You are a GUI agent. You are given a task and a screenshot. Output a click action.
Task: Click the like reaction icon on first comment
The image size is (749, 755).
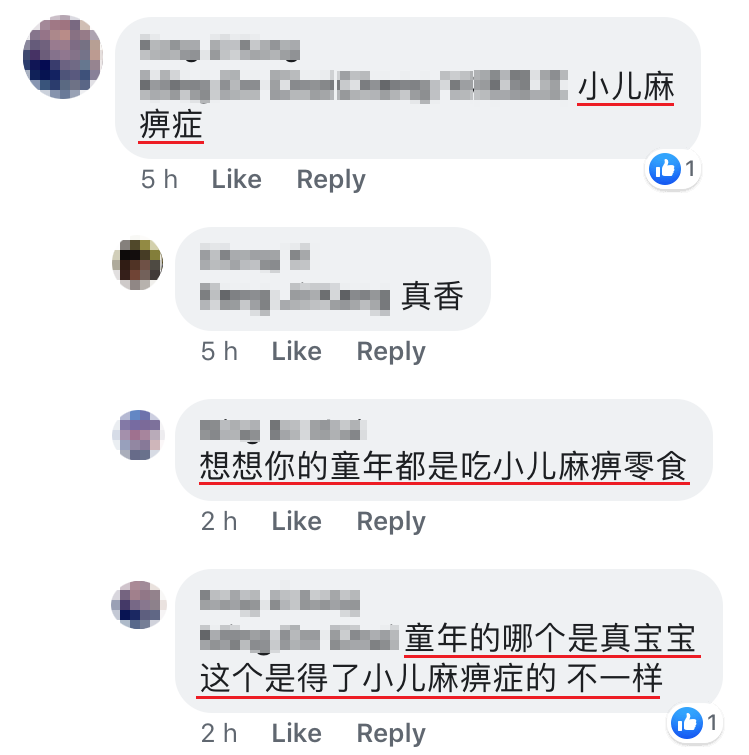click(x=665, y=169)
